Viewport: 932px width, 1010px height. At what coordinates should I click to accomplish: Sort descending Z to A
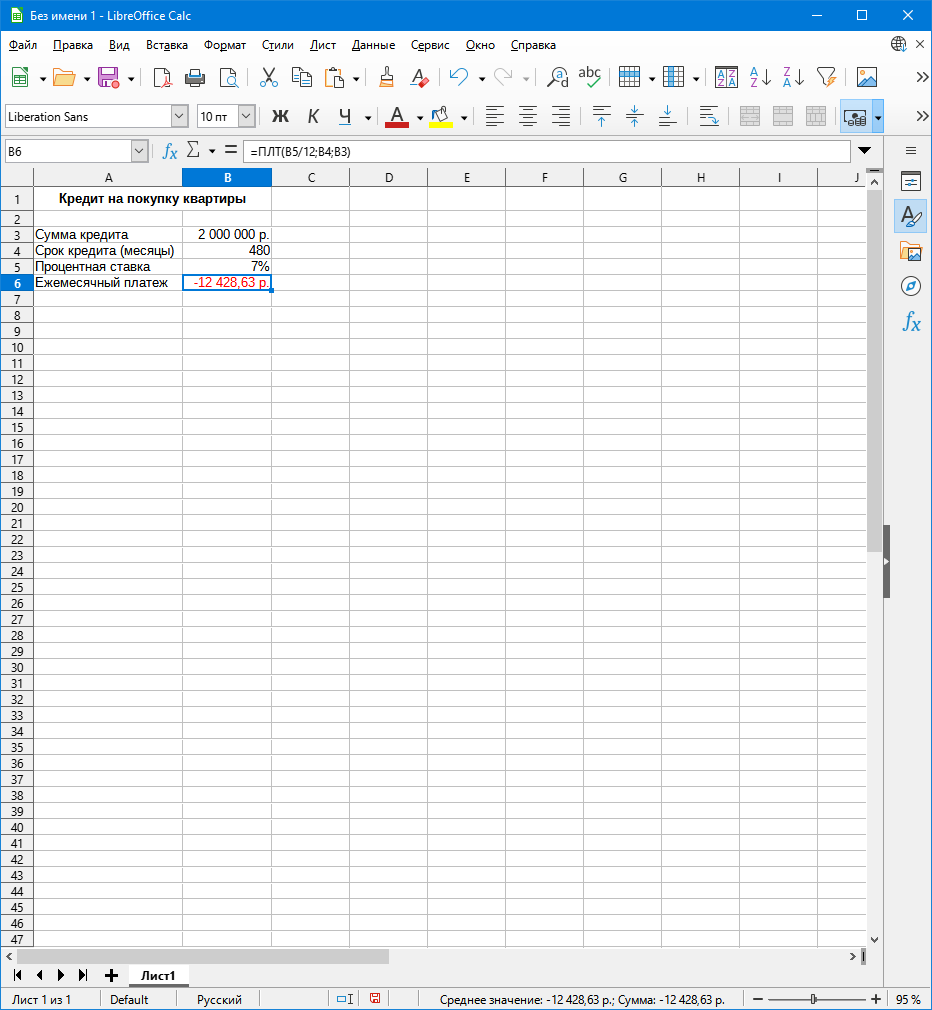(794, 78)
